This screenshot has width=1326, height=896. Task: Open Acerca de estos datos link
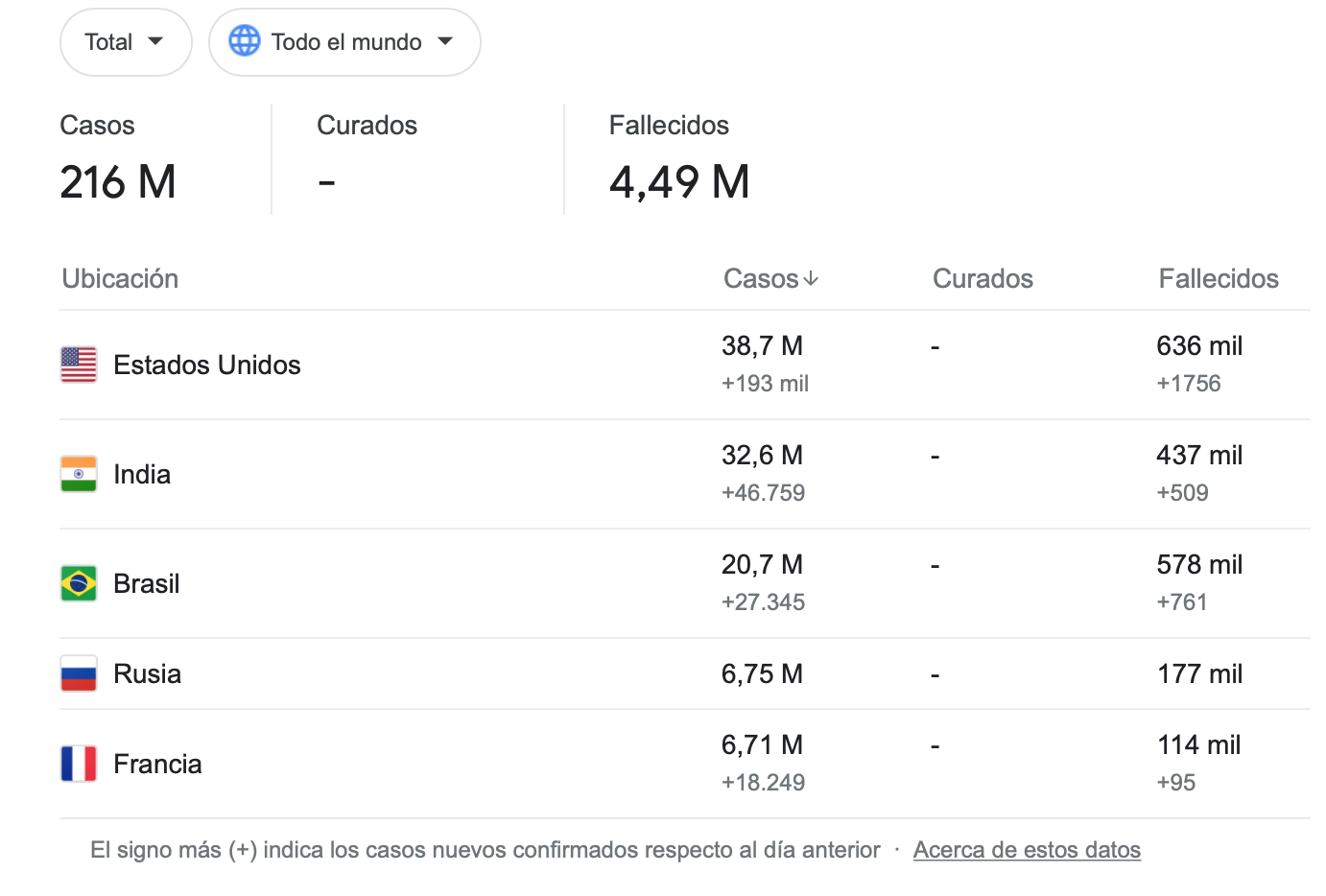(1027, 850)
